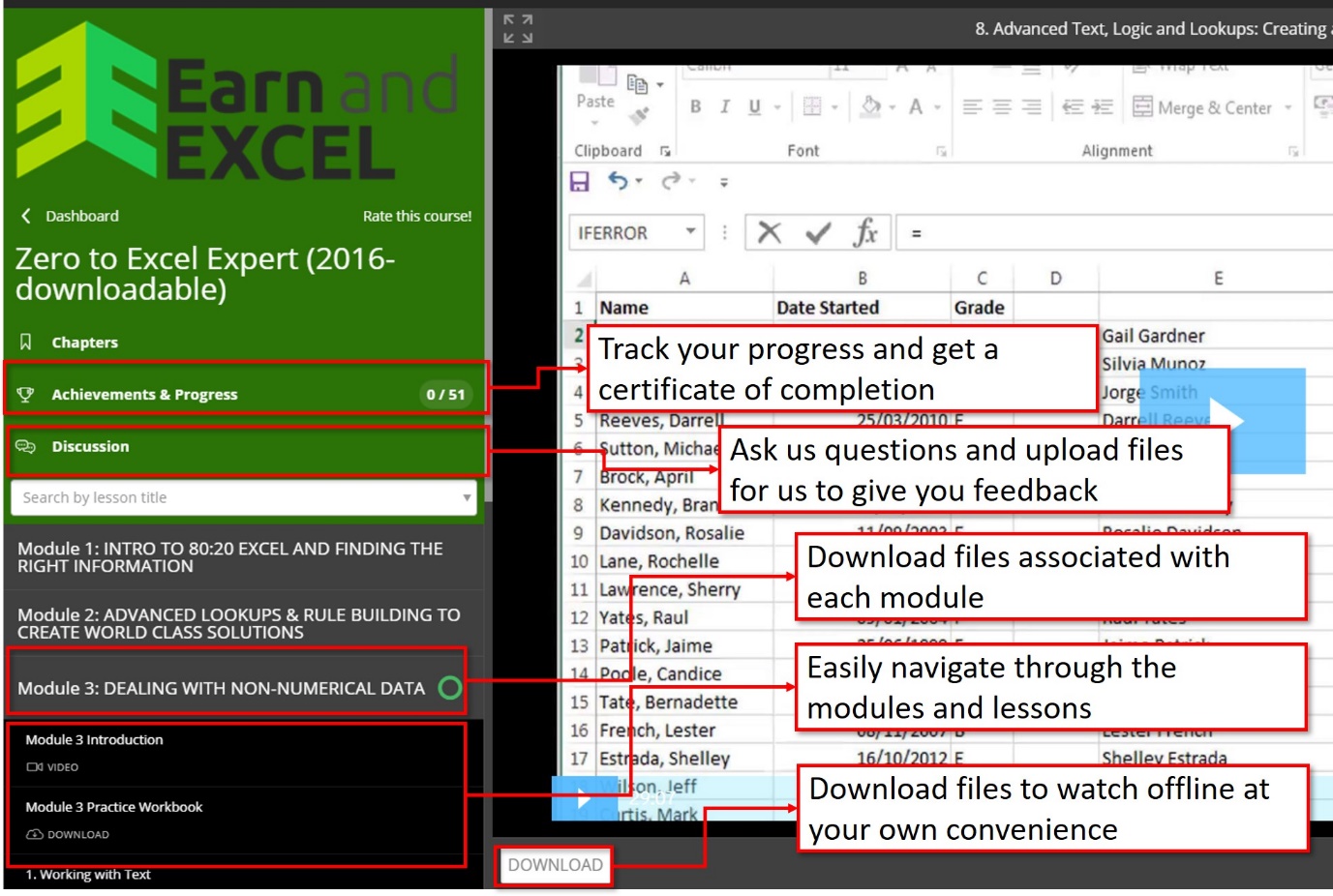Click the sidebar vertical scrollbar

click(x=488, y=256)
